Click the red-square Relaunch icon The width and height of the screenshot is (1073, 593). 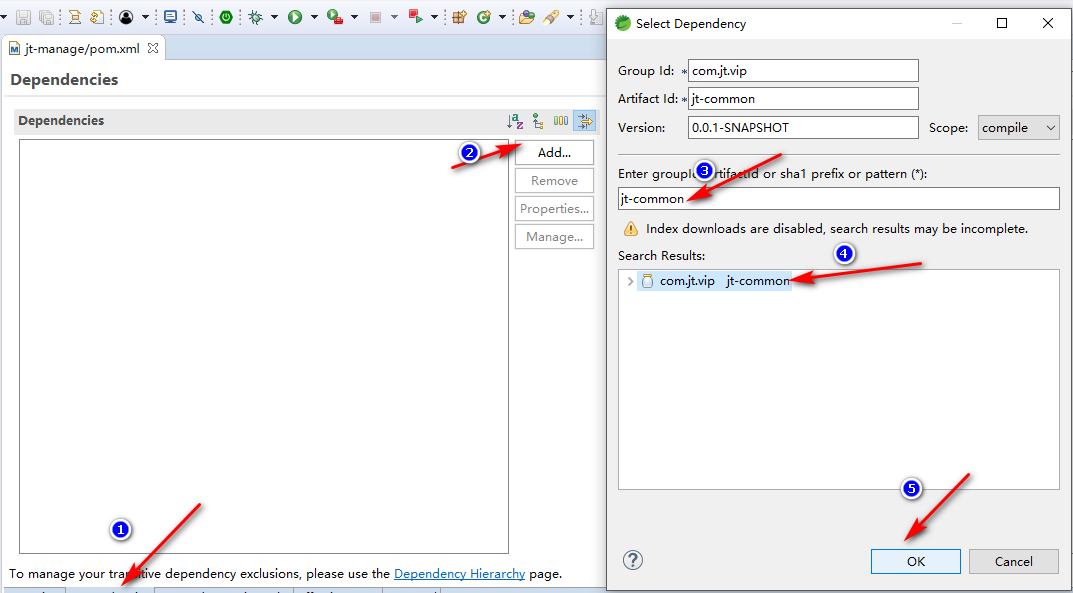coord(415,16)
